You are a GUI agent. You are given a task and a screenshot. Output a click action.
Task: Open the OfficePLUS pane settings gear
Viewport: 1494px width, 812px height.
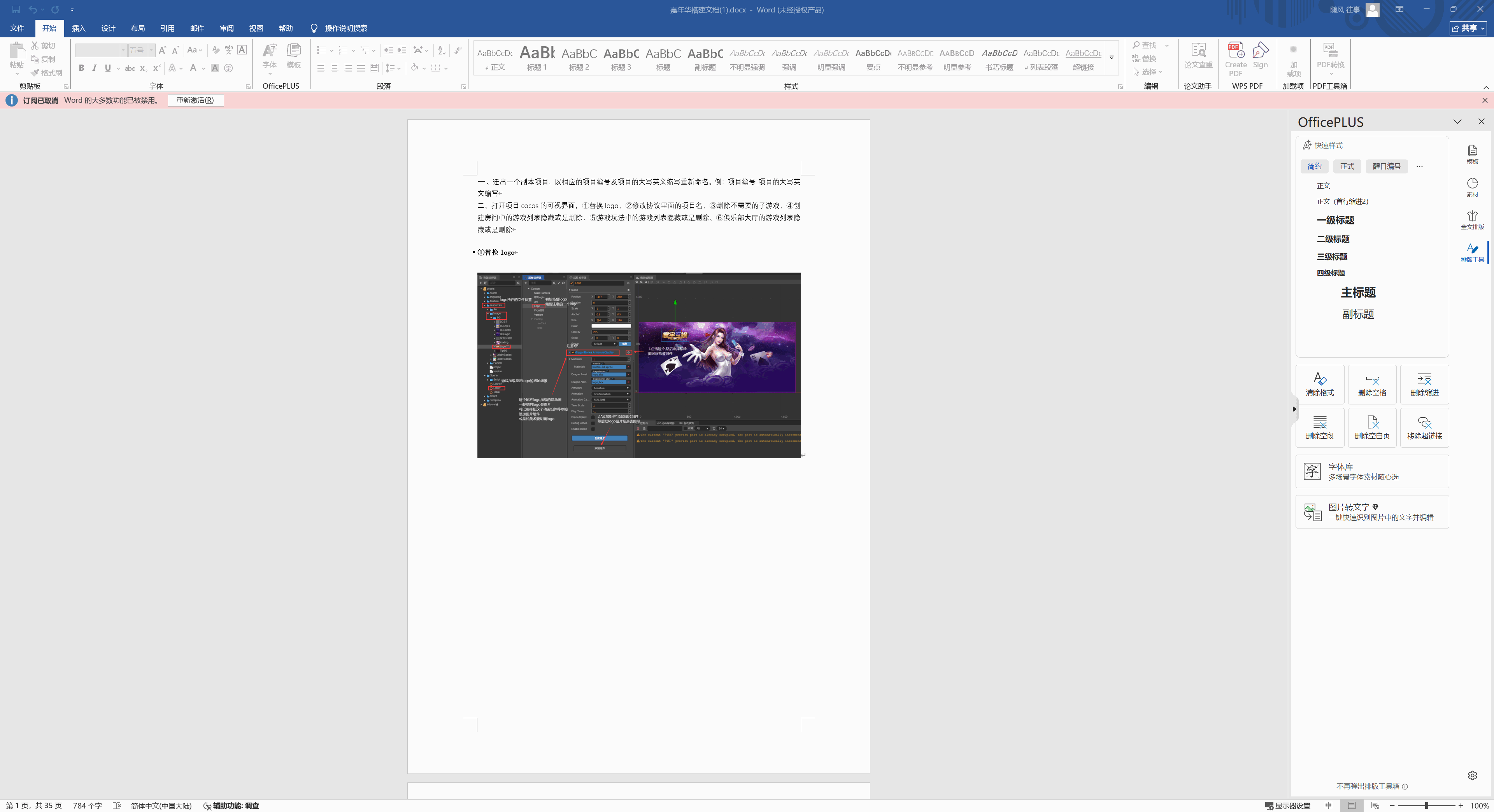point(1472,775)
